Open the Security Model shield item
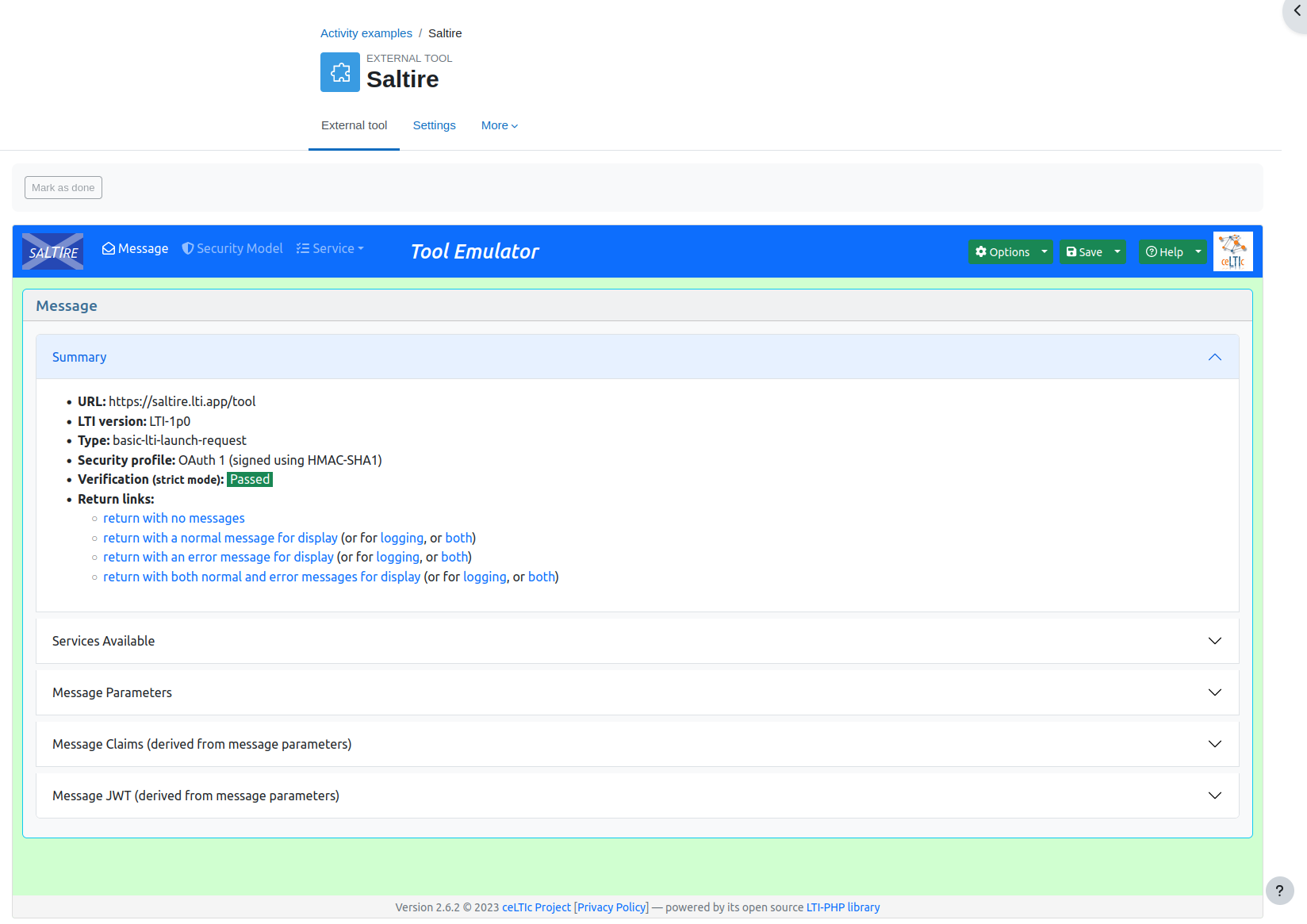The image size is (1307, 924). click(x=232, y=248)
